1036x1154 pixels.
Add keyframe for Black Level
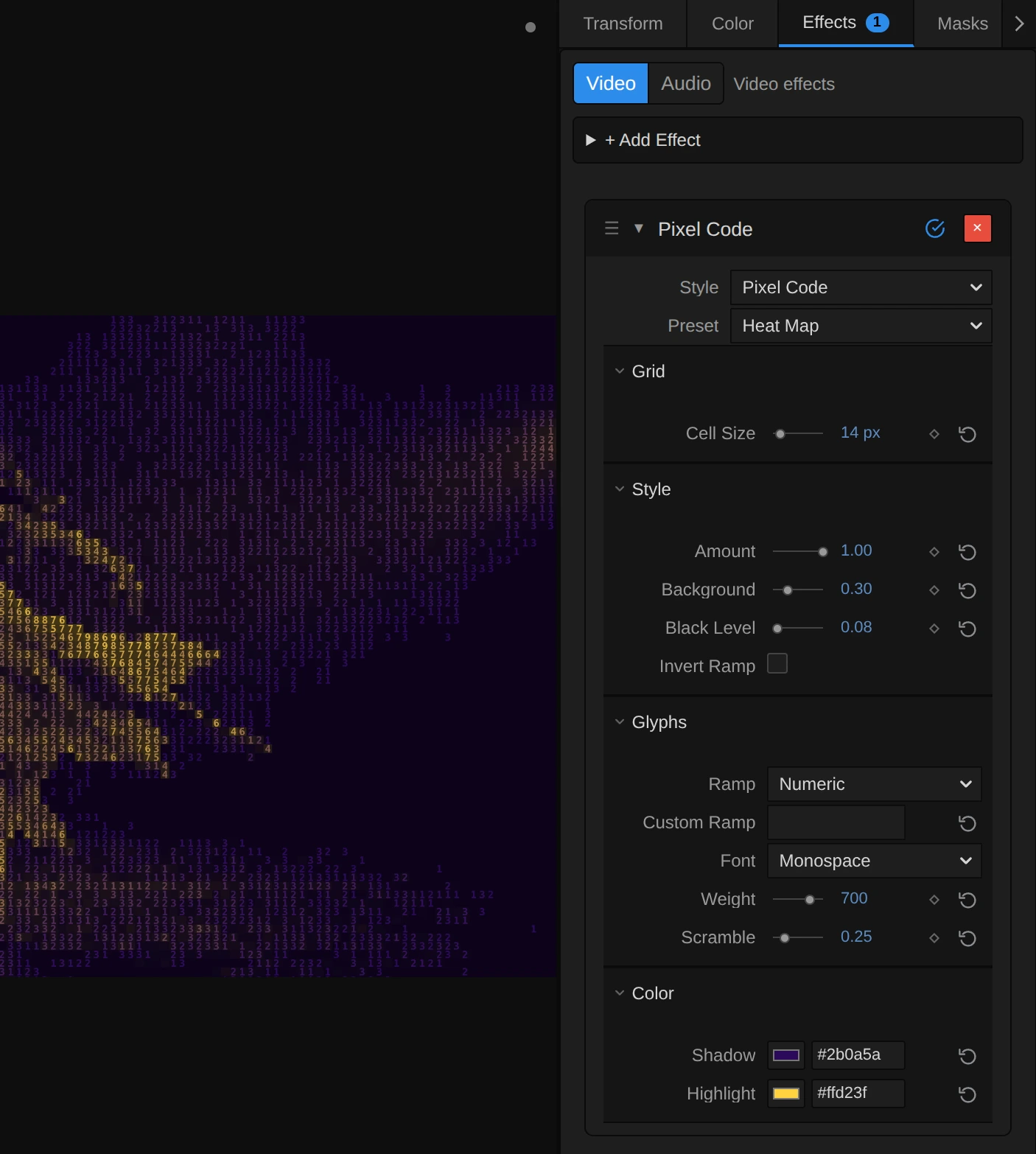934,629
